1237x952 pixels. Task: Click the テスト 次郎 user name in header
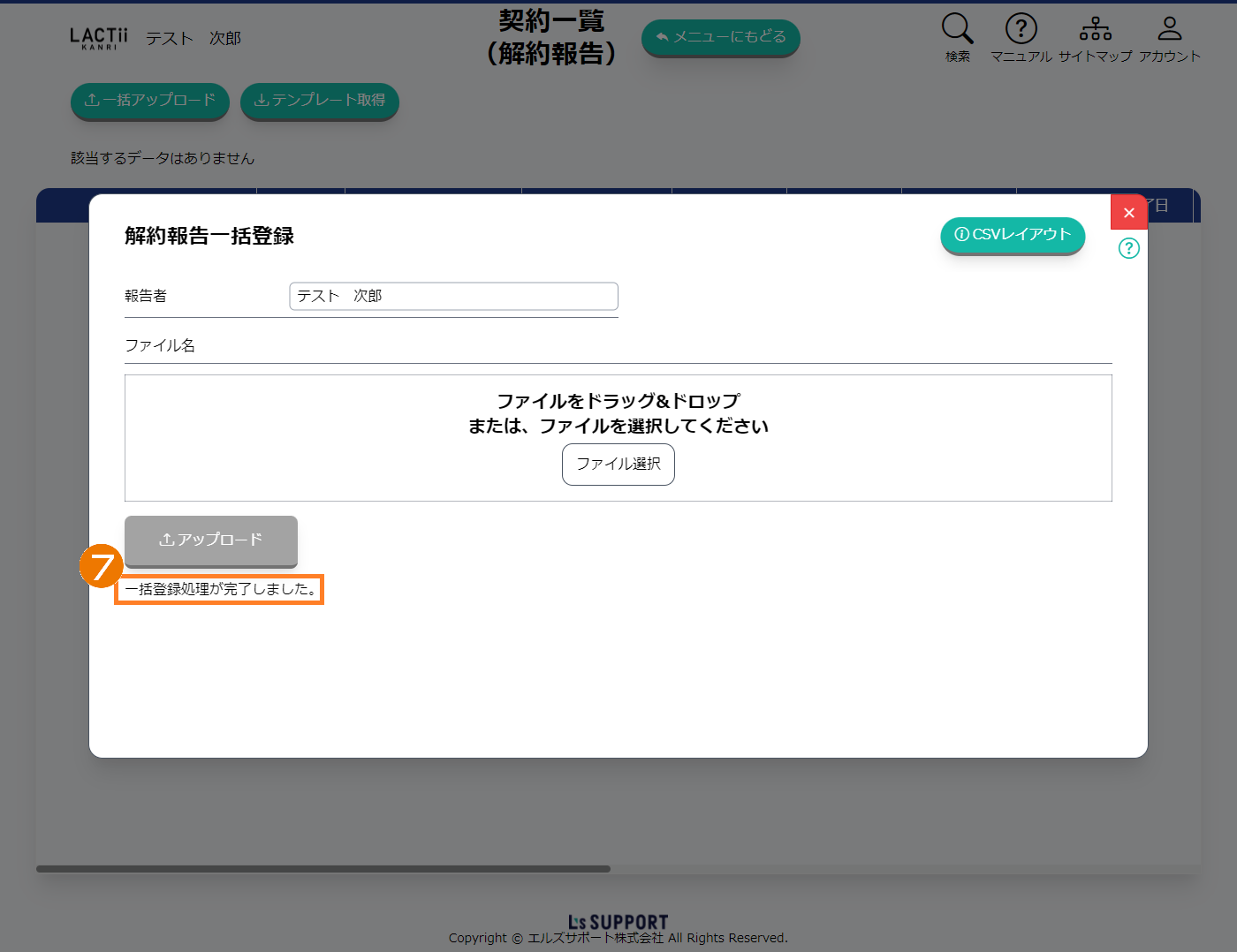point(193,39)
